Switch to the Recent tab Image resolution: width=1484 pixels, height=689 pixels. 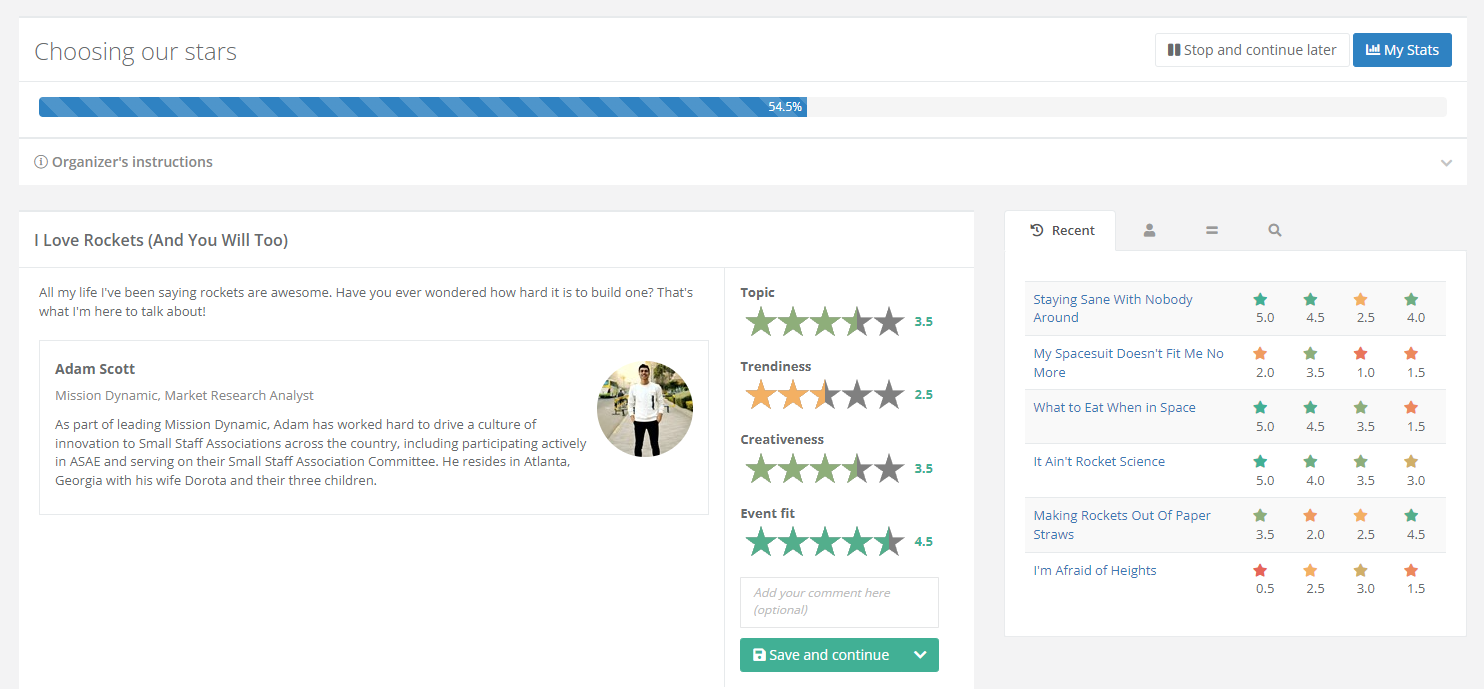click(x=1063, y=230)
